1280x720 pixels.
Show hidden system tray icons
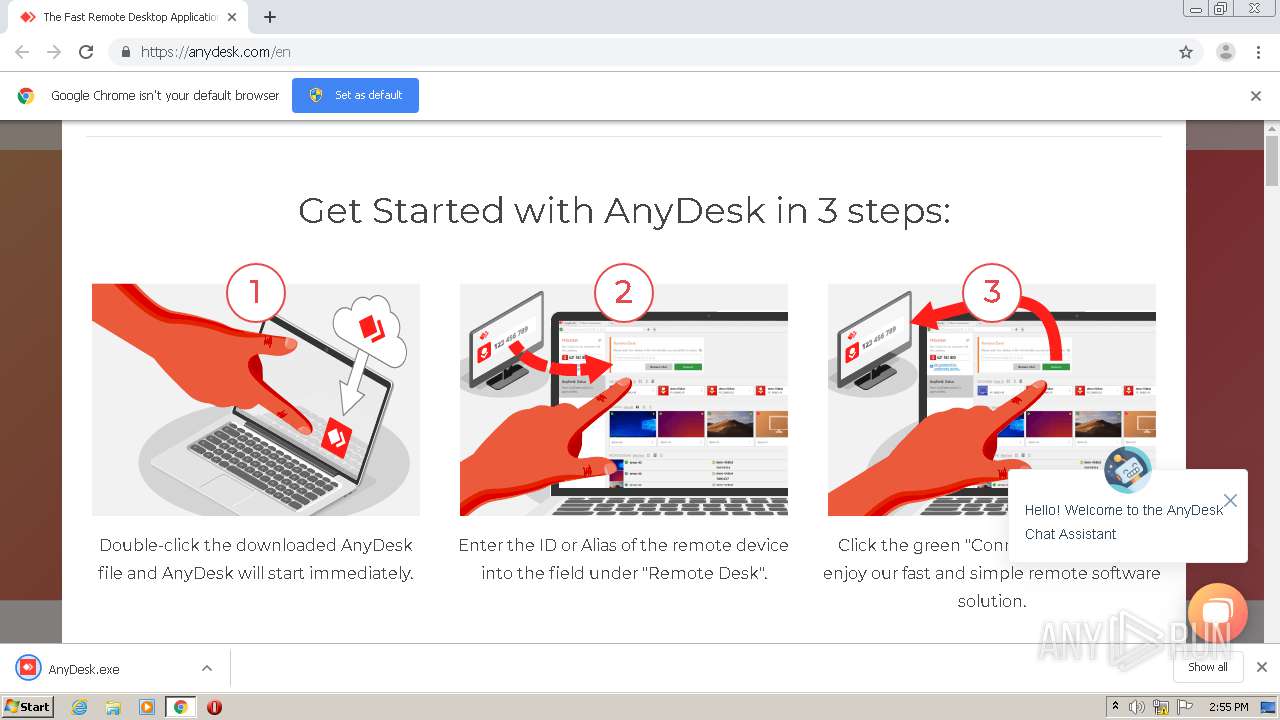click(1116, 707)
